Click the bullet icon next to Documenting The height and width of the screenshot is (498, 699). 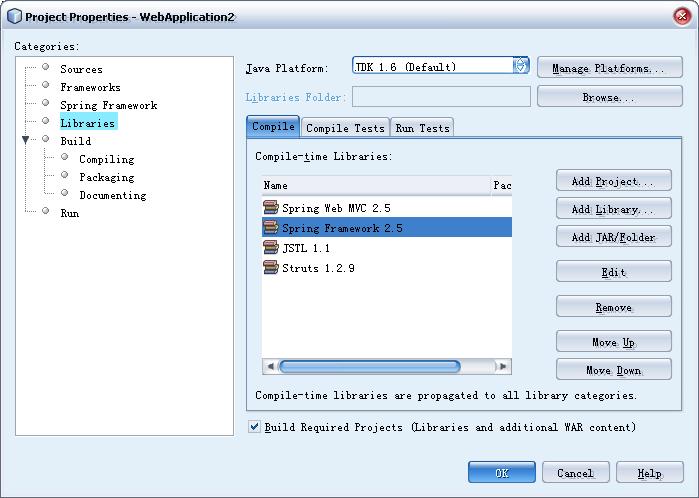click(x=65, y=193)
